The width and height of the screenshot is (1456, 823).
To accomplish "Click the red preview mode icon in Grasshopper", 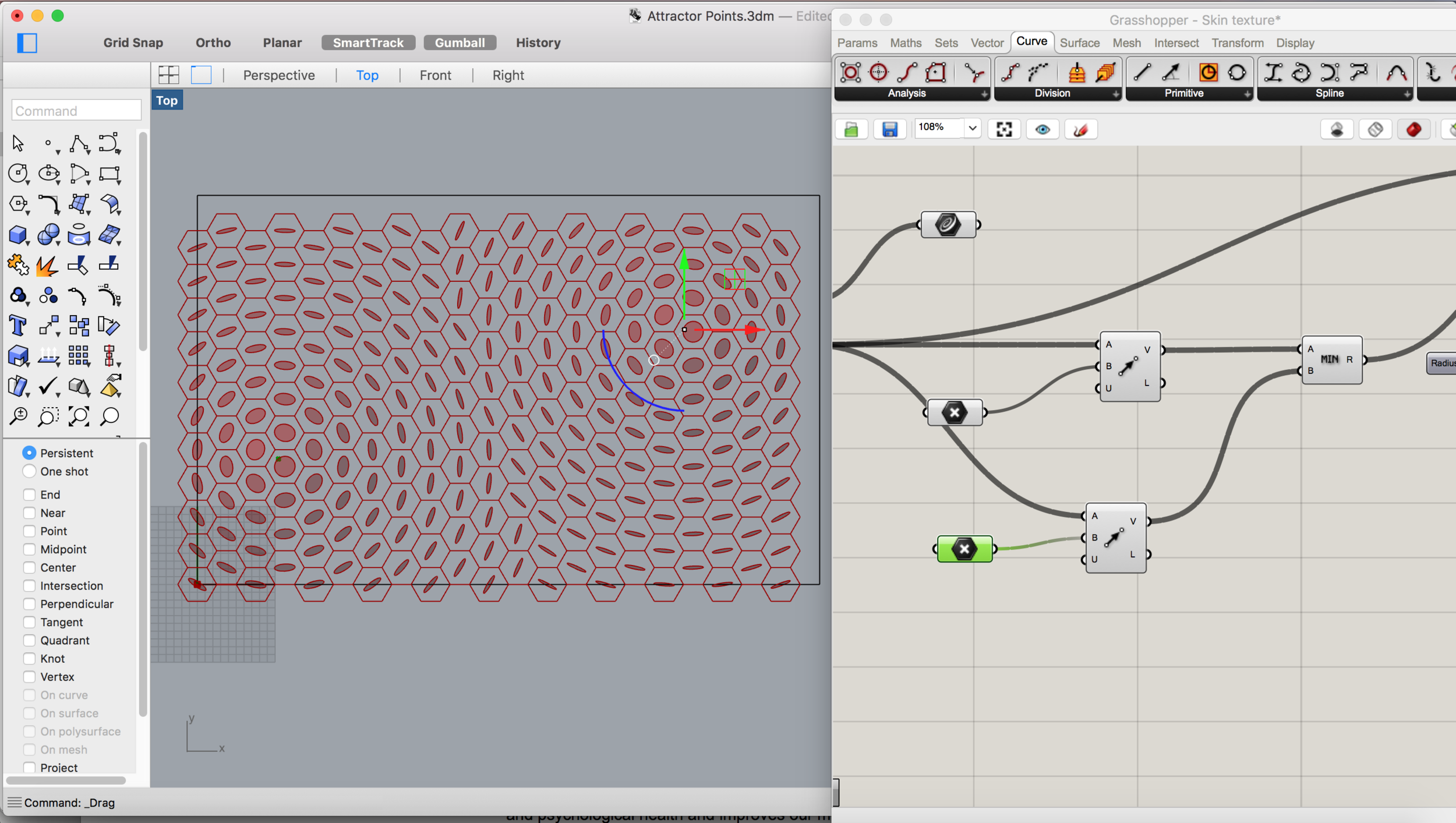I will click(1413, 129).
